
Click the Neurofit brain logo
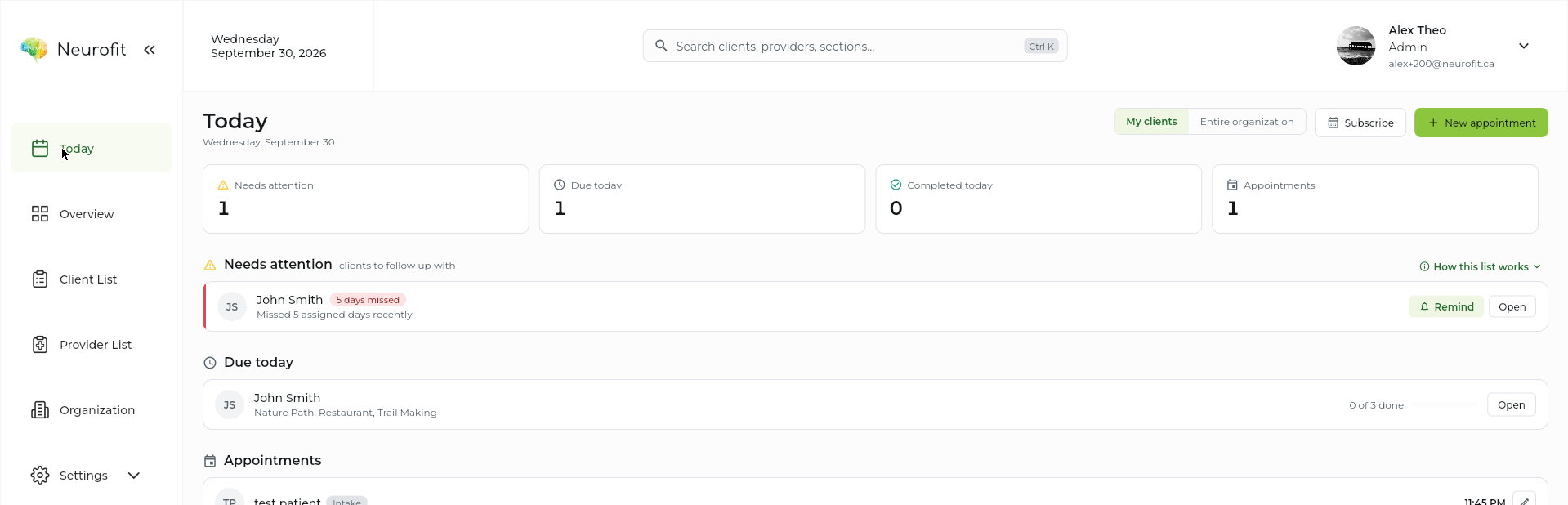point(34,49)
